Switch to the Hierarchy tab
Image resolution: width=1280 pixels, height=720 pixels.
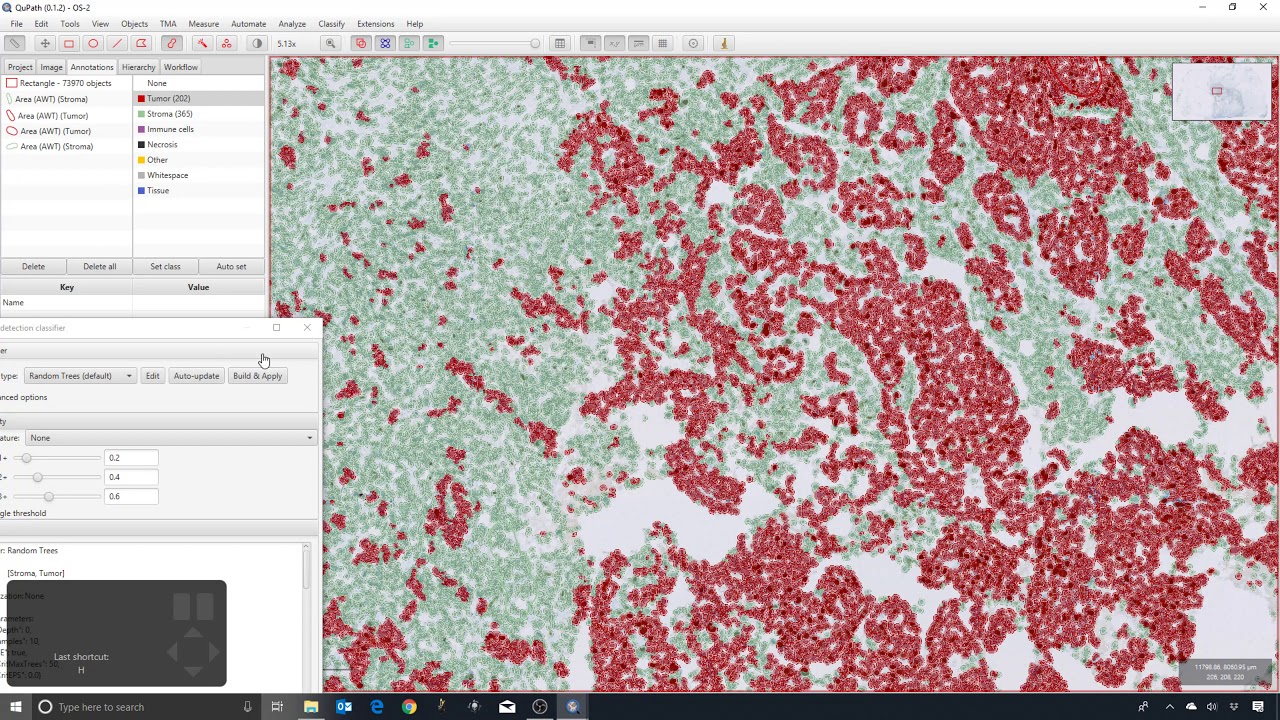(138, 67)
